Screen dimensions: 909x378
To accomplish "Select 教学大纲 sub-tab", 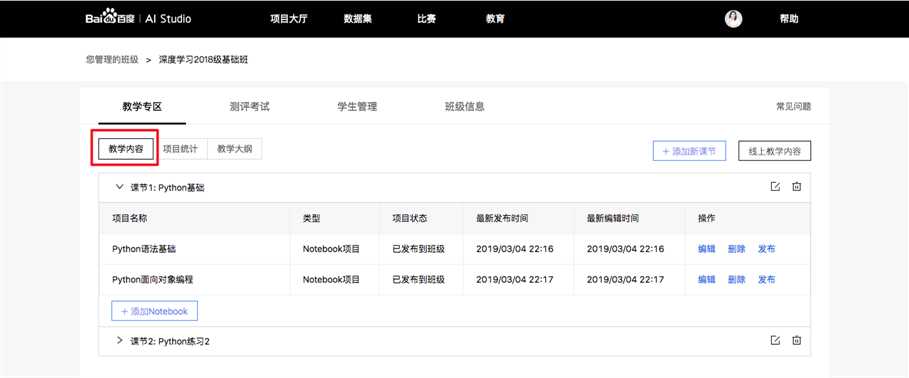I will click(x=234, y=149).
